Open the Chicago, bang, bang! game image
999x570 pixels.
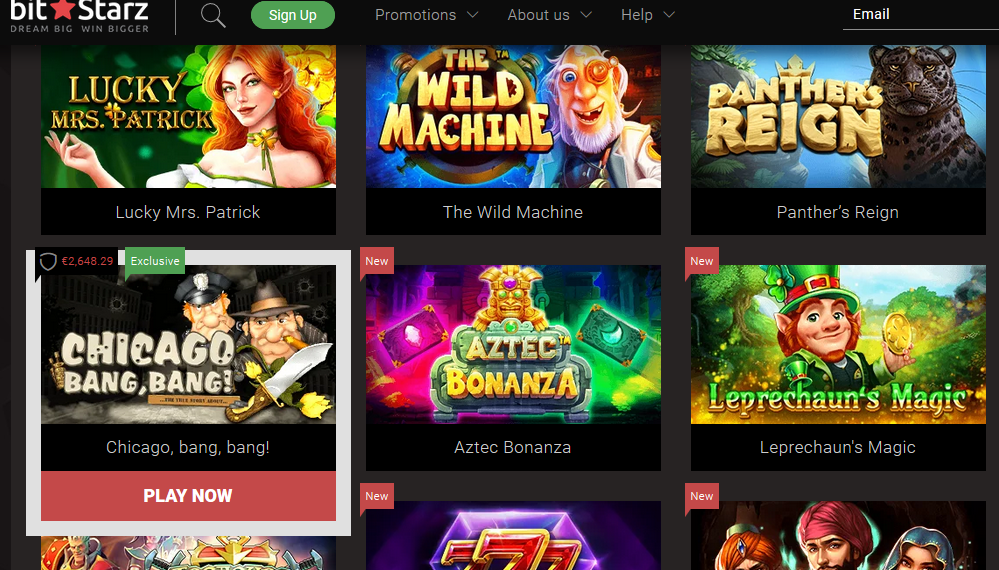coord(188,345)
